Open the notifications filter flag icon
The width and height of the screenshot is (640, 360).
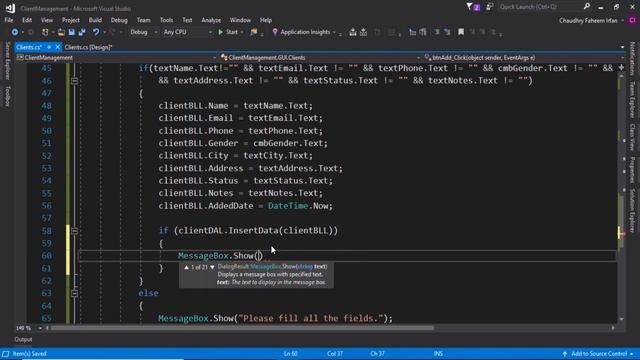pos(473,7)
